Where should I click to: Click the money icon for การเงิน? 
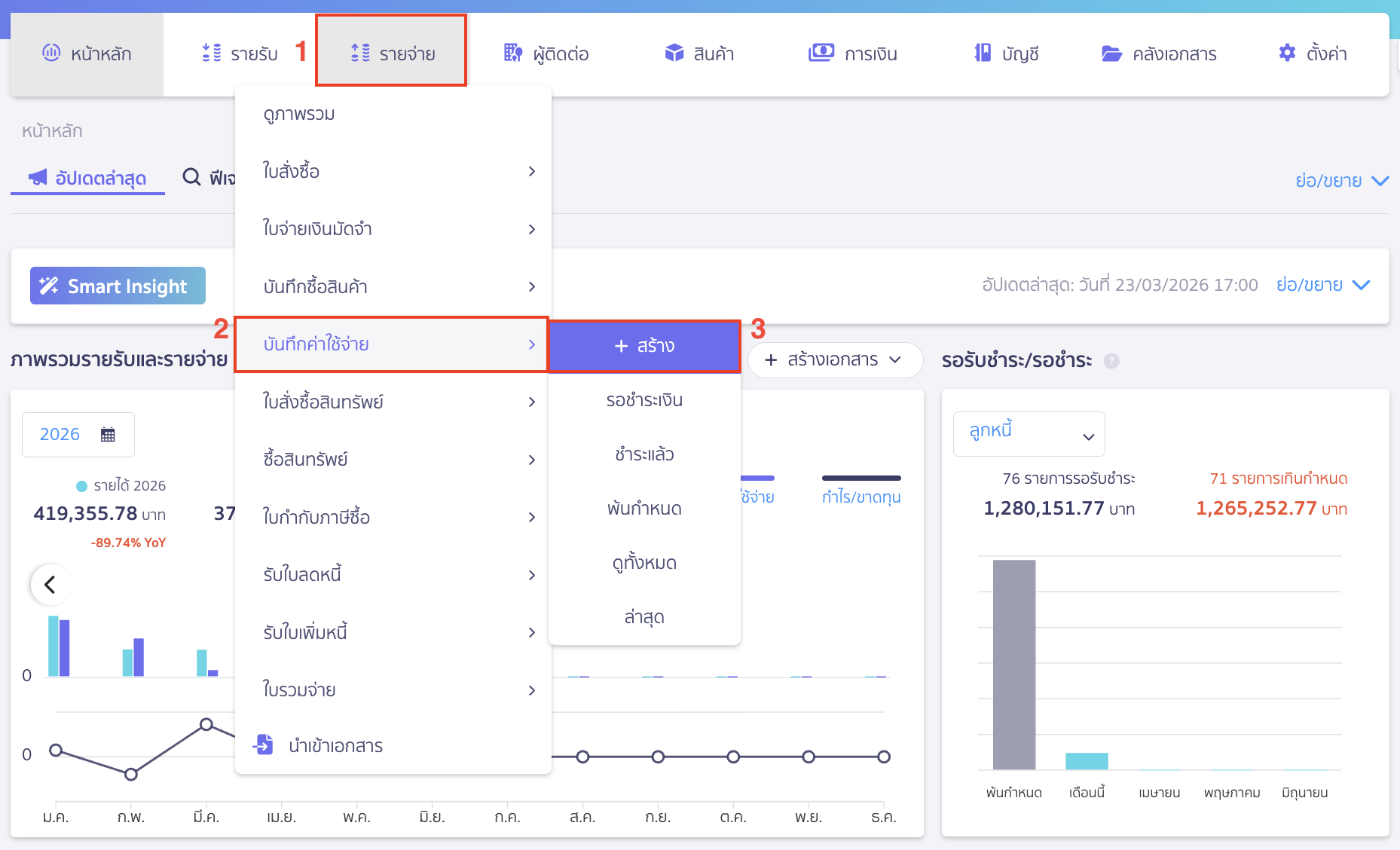point(821,53)
